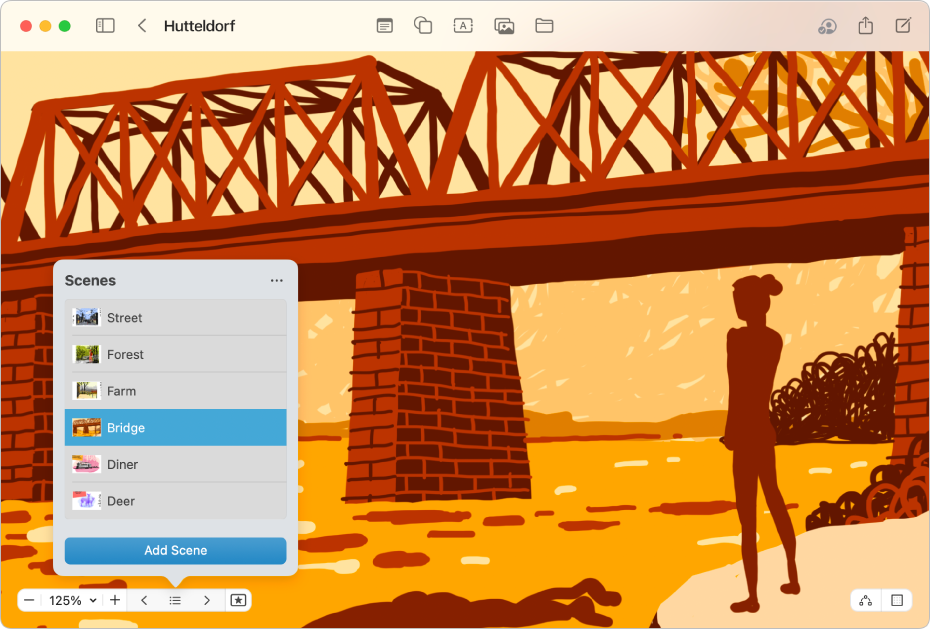932x630 pixels.
Task: Click the Add Scene button
Action: tap(175, 550)
